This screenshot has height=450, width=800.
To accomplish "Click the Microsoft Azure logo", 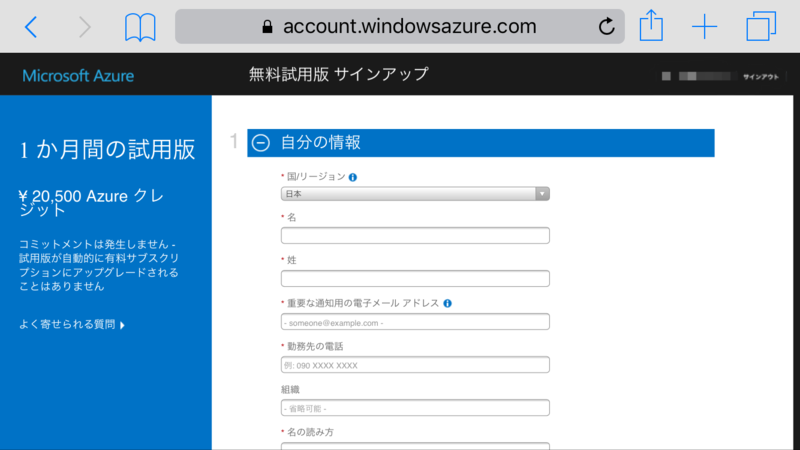I will tap(78, 76).
